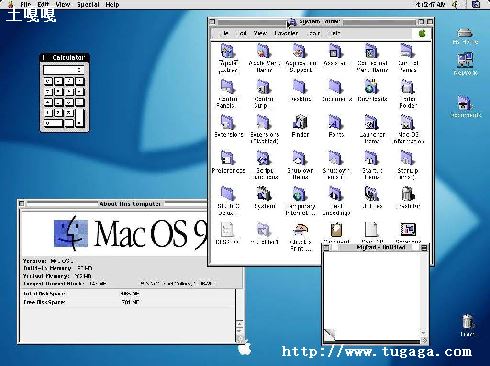This screenshot has height=366, width=490.
Task: Open the Fonts folder
Action: pyautogui.click(x=336, y=122)
